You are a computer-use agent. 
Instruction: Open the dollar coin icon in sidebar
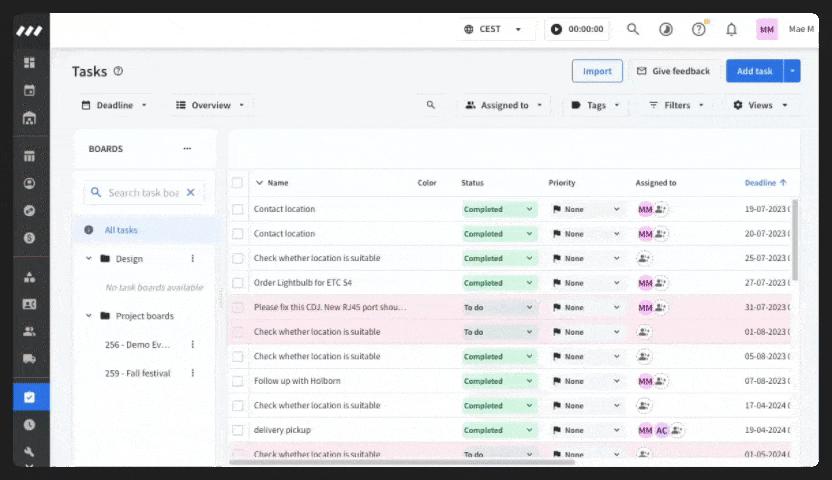coord(30,238)
